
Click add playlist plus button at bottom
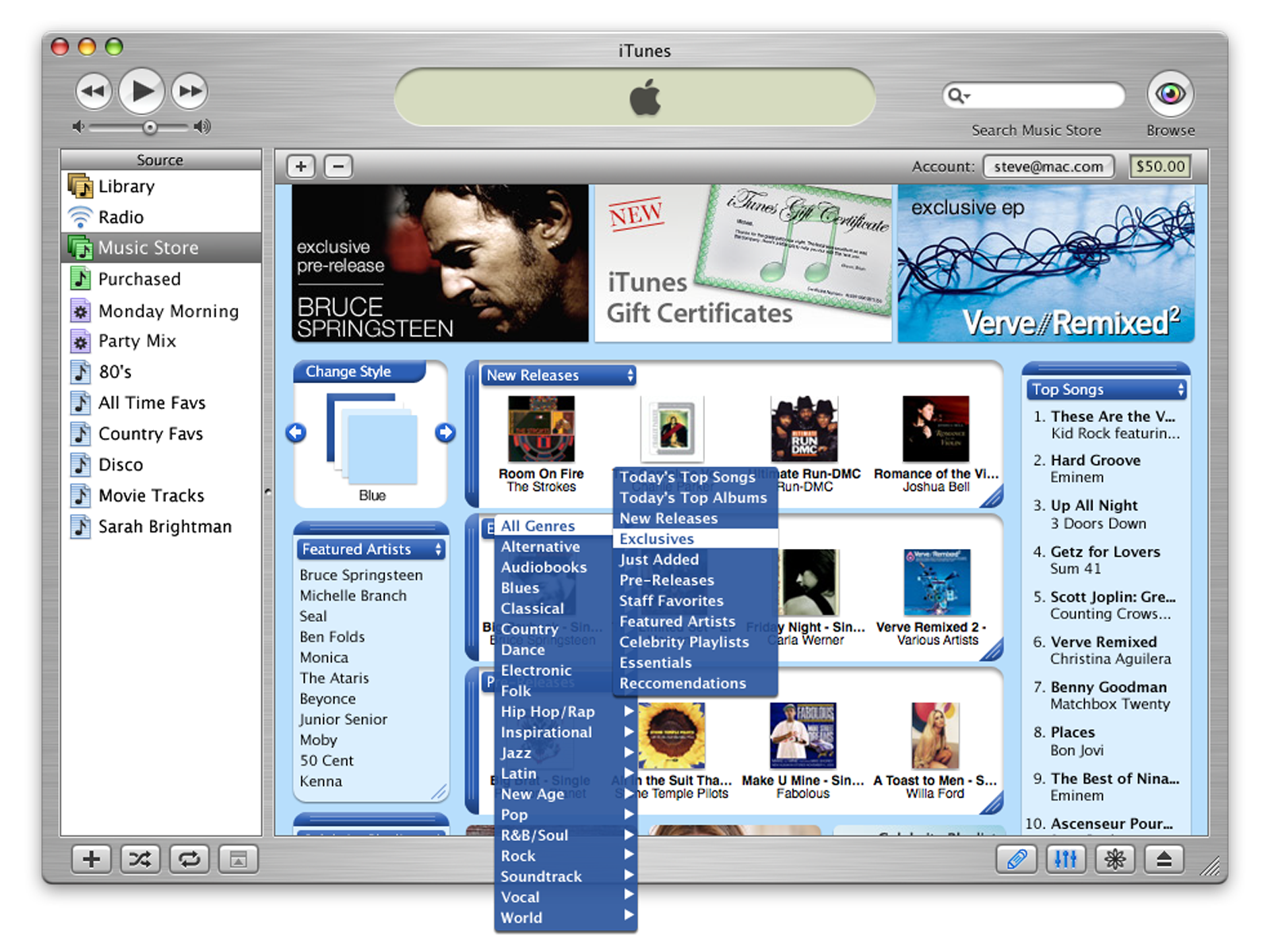[x=91, y=859]
